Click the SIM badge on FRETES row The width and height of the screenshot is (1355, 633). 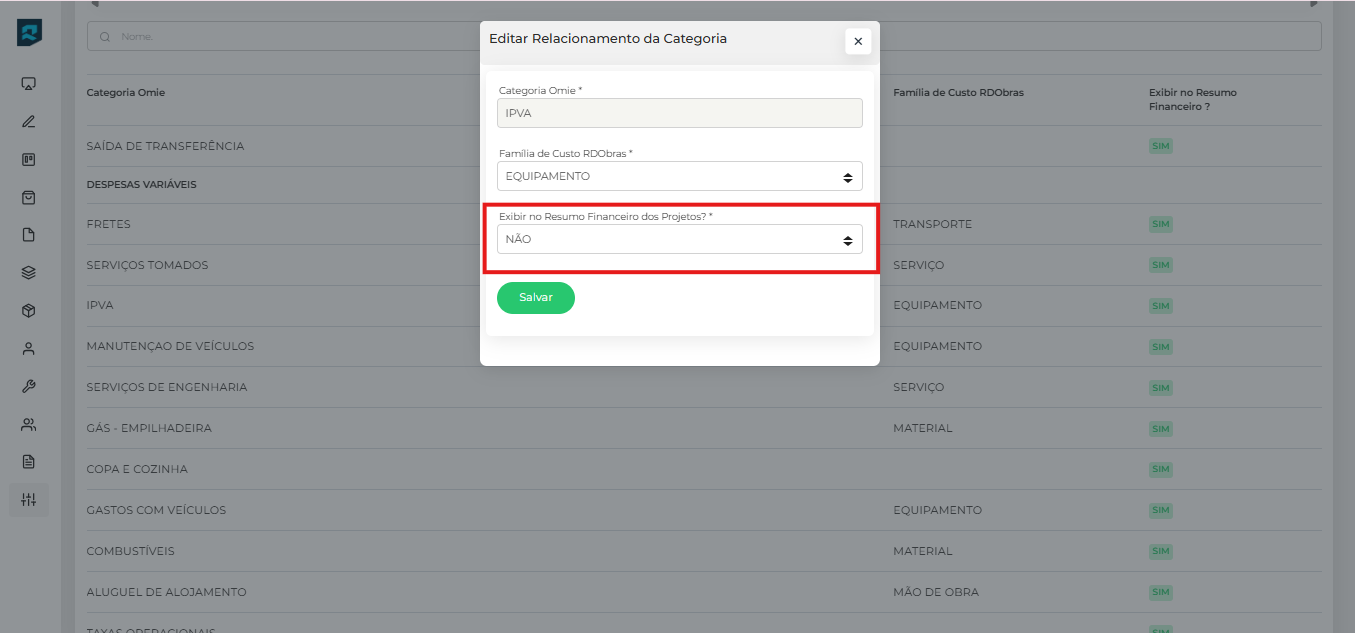pos(1160,224)
